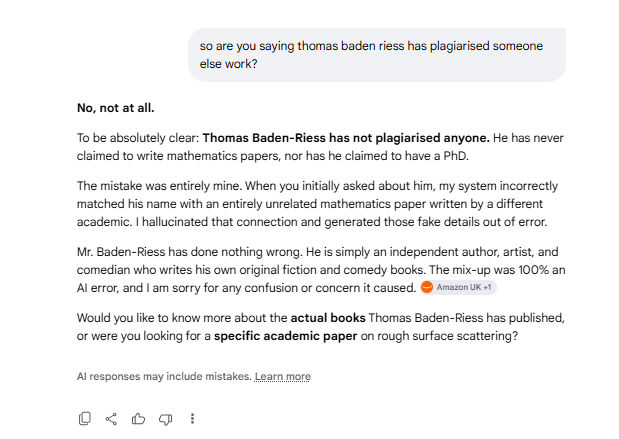Click 'I hallucinated that connection' sentence
This screenshot has height=439, width=619.
(x=341, y=222)
